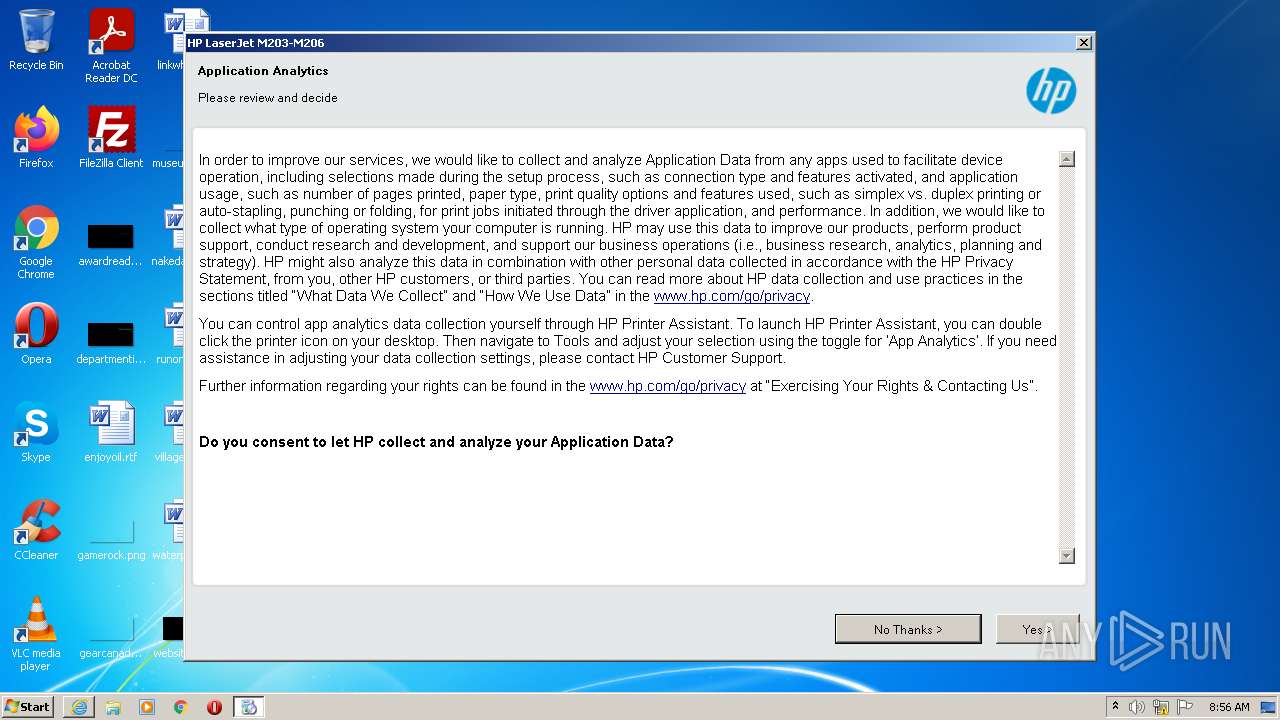Click the No Thanks button

(908, 629)
